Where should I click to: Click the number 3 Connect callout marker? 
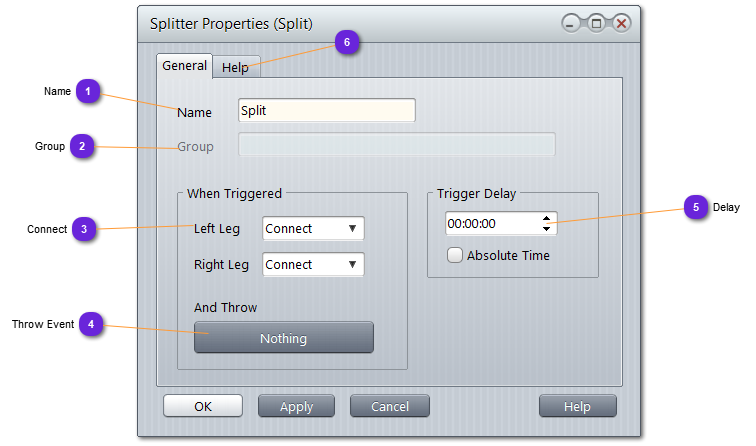(x=84, y=229)
